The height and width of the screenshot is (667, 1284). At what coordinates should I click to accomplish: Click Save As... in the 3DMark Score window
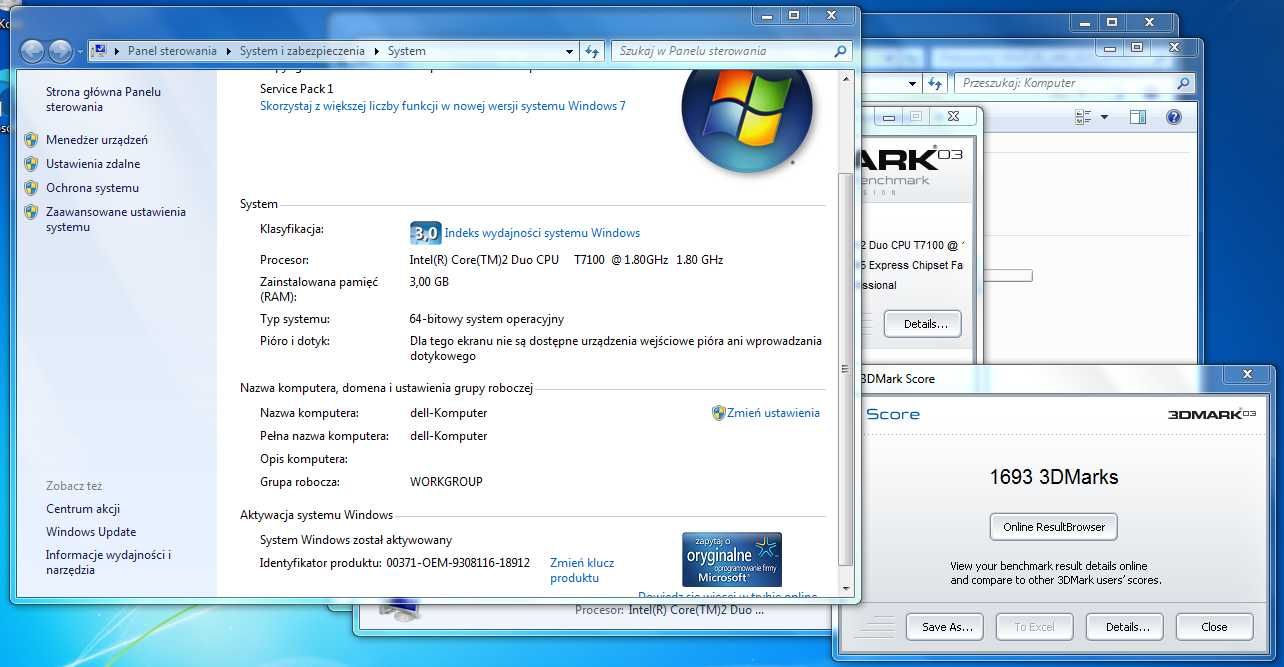point(945,627)
